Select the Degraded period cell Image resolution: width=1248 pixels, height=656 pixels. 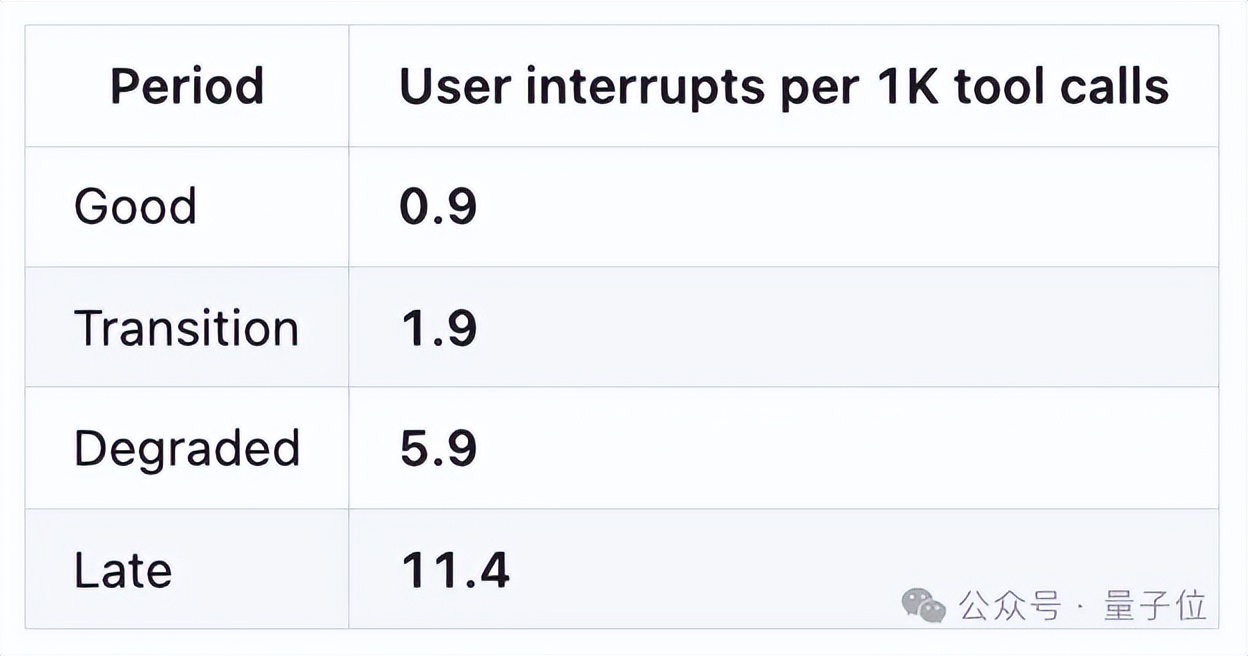(x=187, y=449)
